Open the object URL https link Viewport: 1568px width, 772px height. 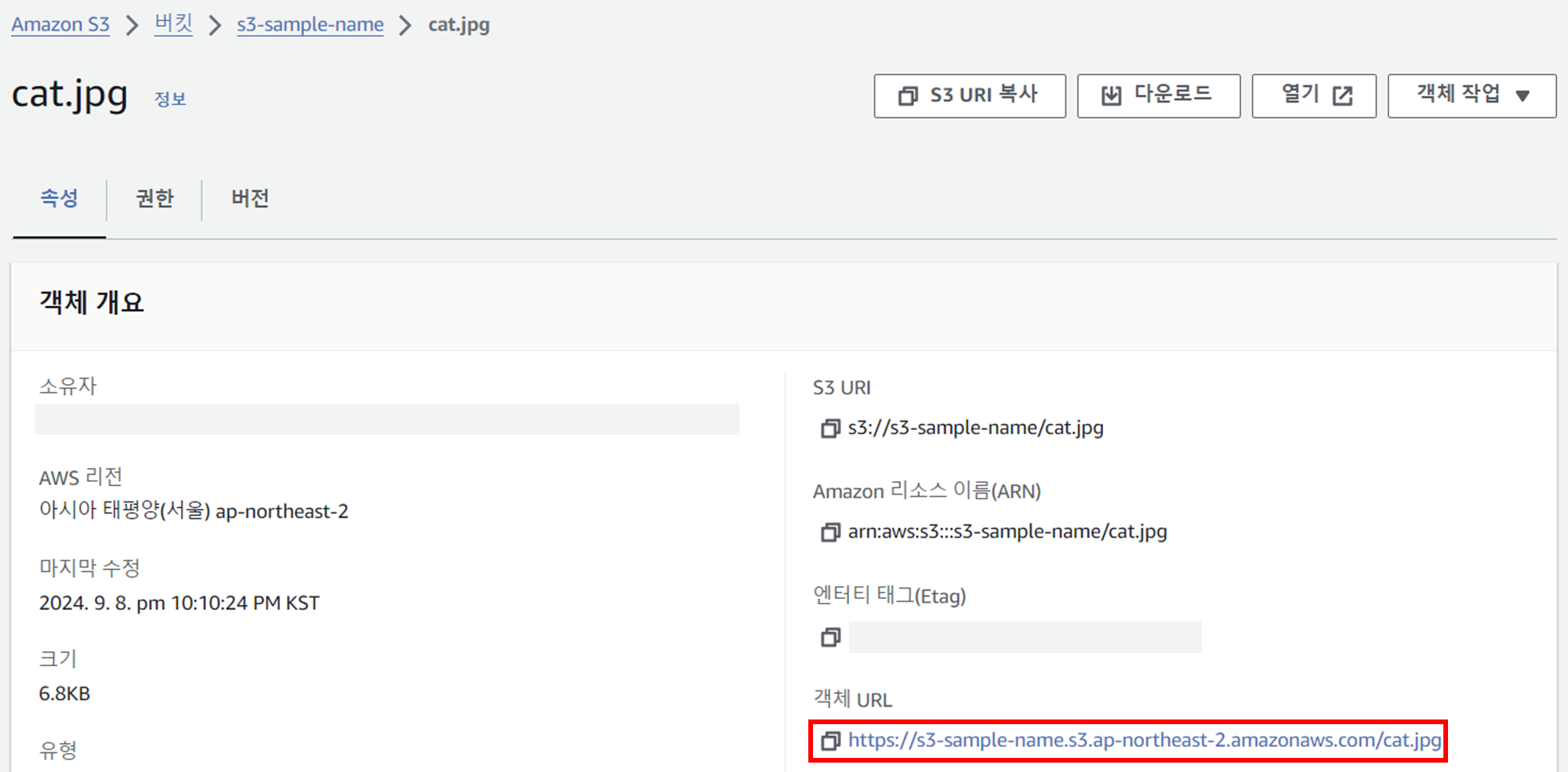(x=1145, y=741)
